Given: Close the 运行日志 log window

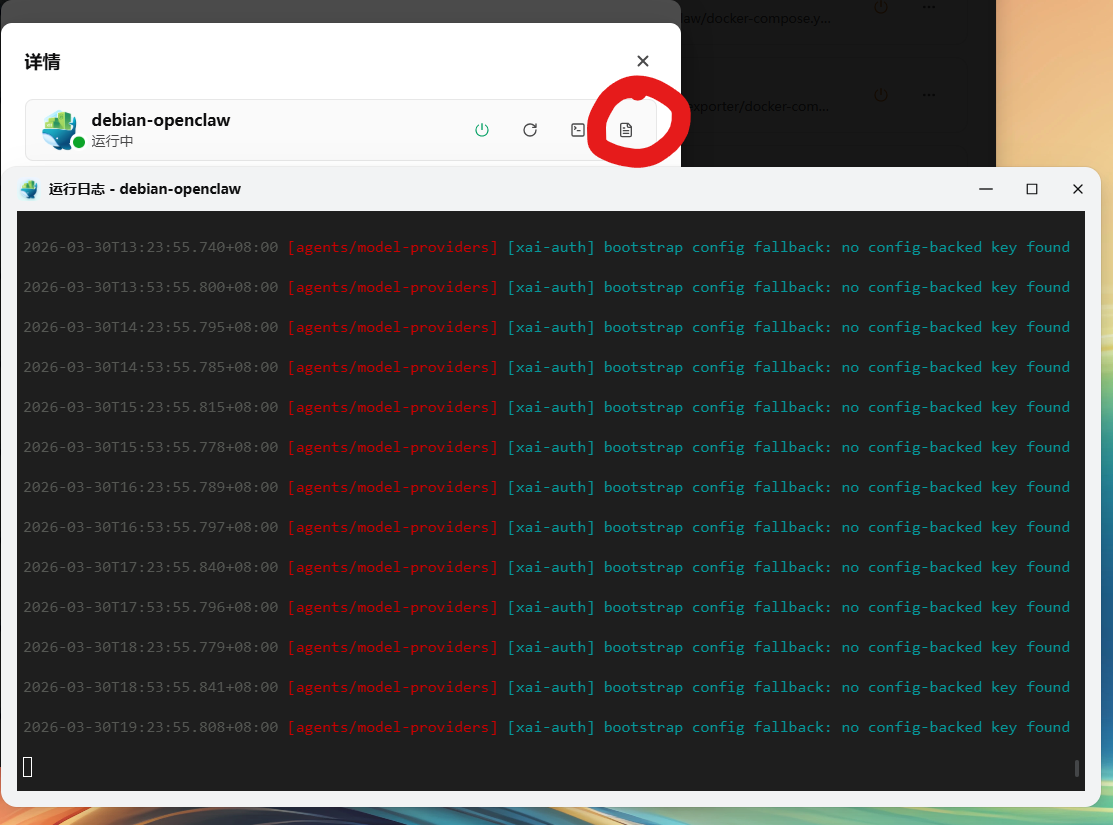Looking at the screenshot, I should (1078, 189).
